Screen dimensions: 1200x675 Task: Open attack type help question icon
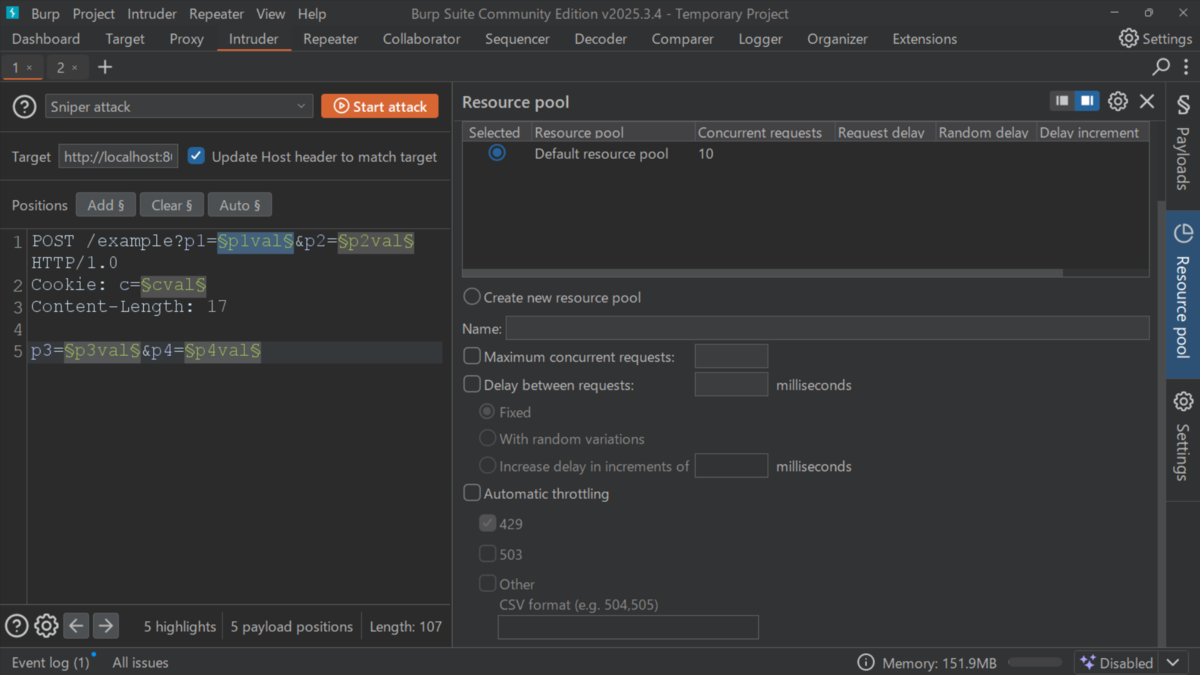24,106
